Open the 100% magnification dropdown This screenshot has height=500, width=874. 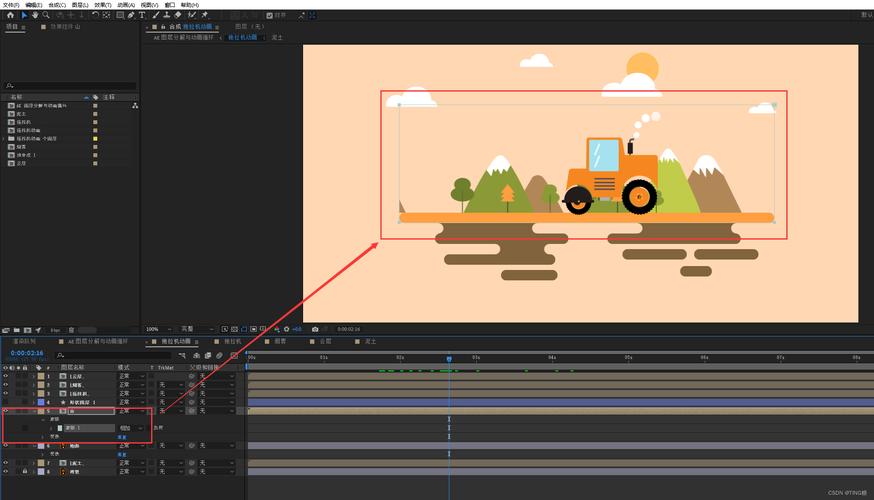coord(159,329)
